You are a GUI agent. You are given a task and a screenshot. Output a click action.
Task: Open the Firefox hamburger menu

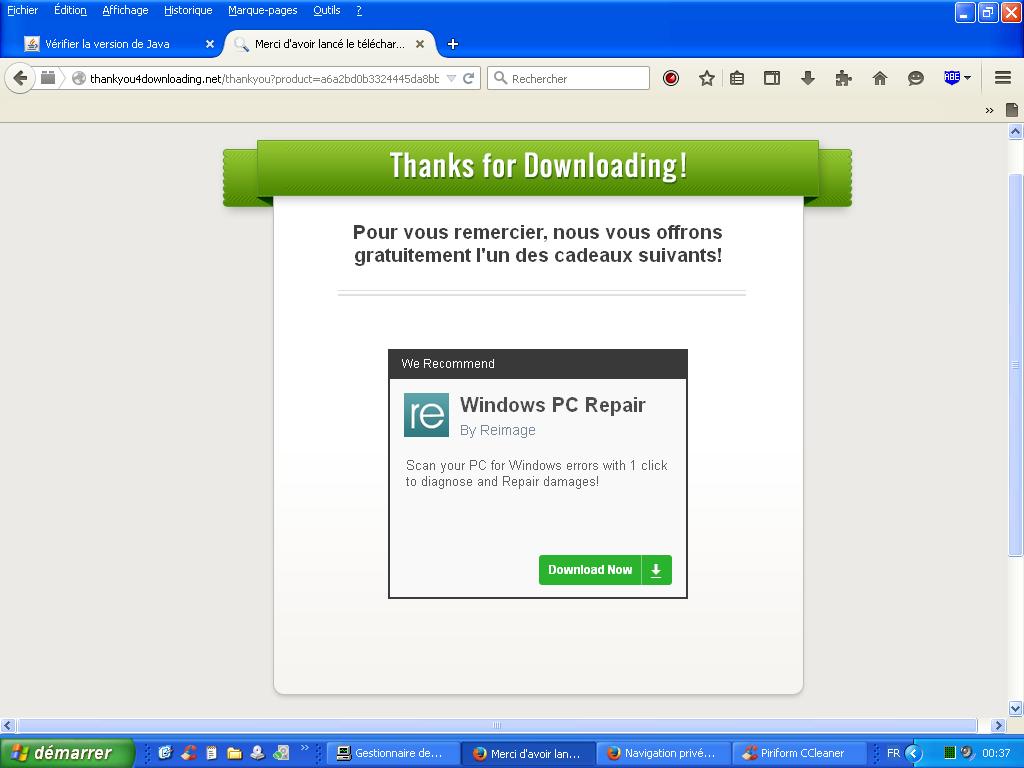1003,78
